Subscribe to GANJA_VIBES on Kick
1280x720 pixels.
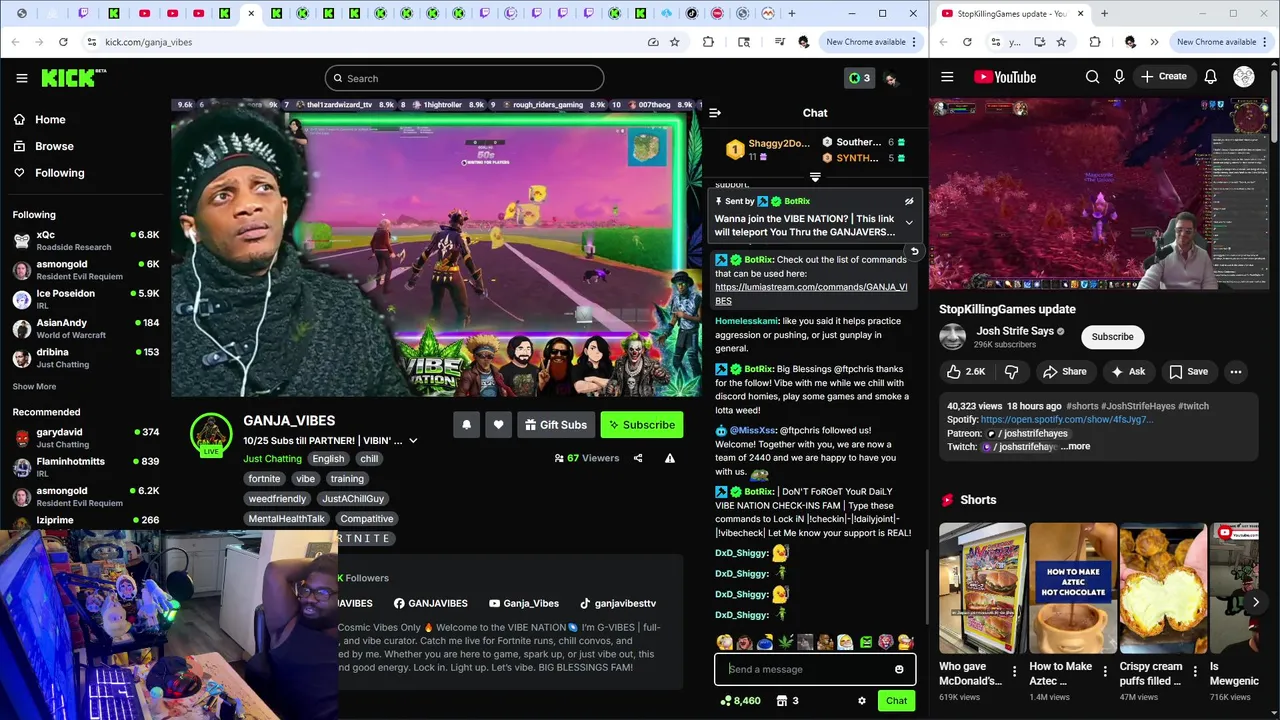coord(642,425)
